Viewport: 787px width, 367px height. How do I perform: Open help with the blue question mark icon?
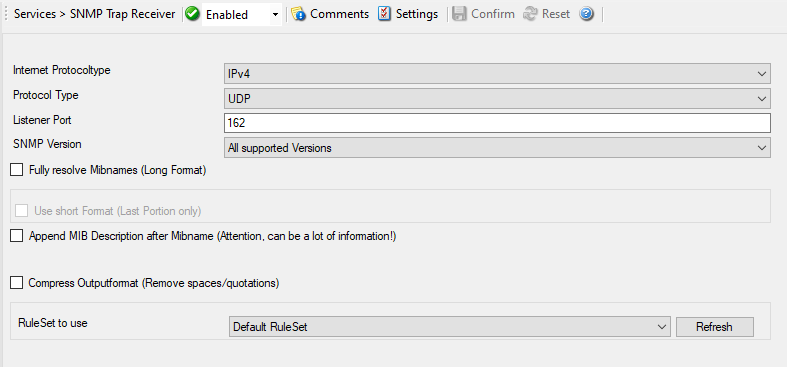586,14
